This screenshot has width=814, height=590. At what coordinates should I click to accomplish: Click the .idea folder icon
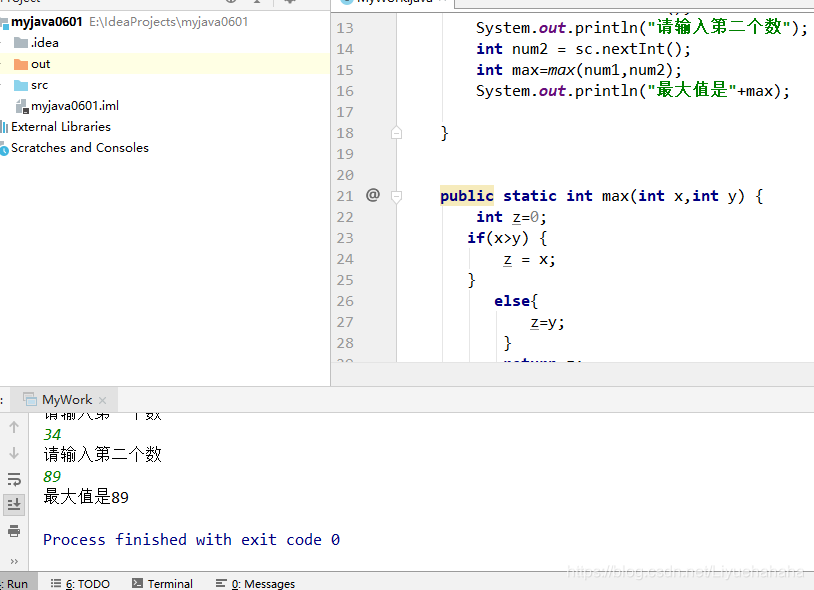click(21, 43)
